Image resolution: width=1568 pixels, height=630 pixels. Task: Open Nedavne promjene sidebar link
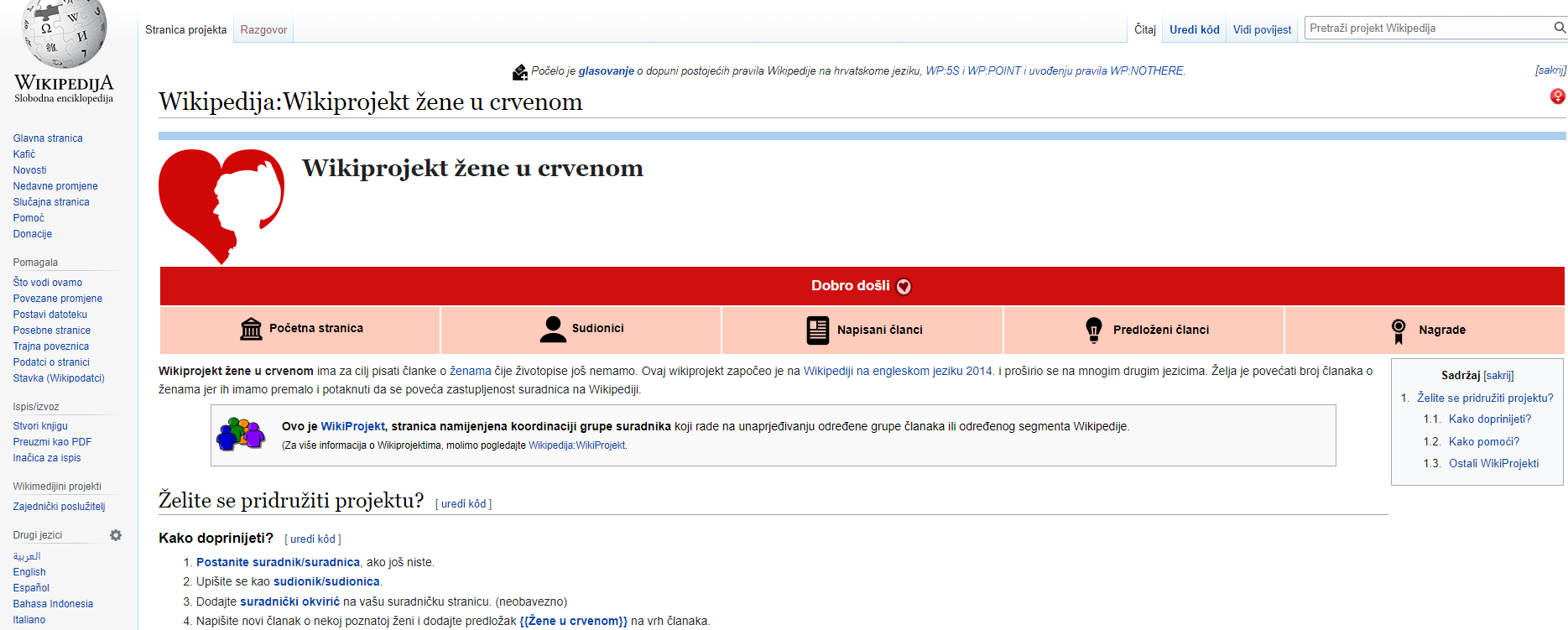55,186
